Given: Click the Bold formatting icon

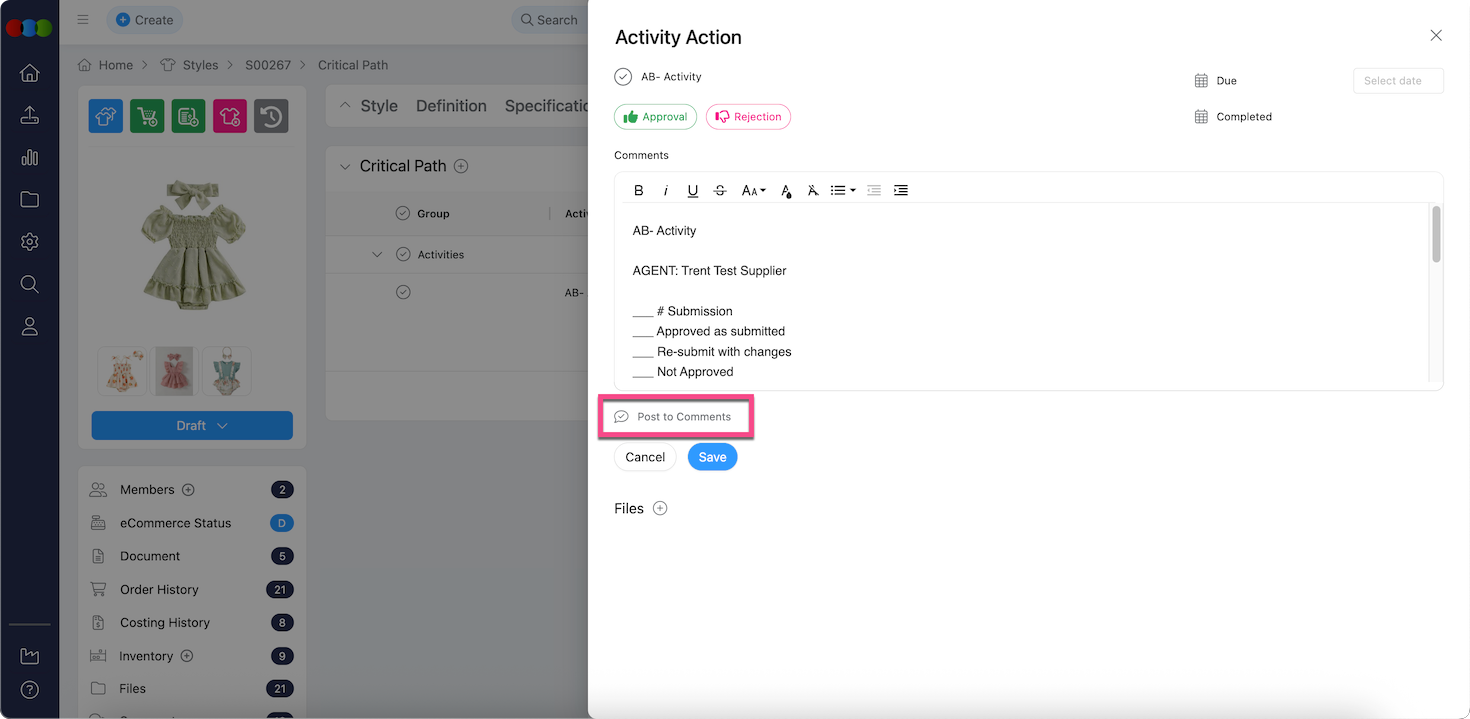Looking at the screenshot, I should click(x=639, y=190).
